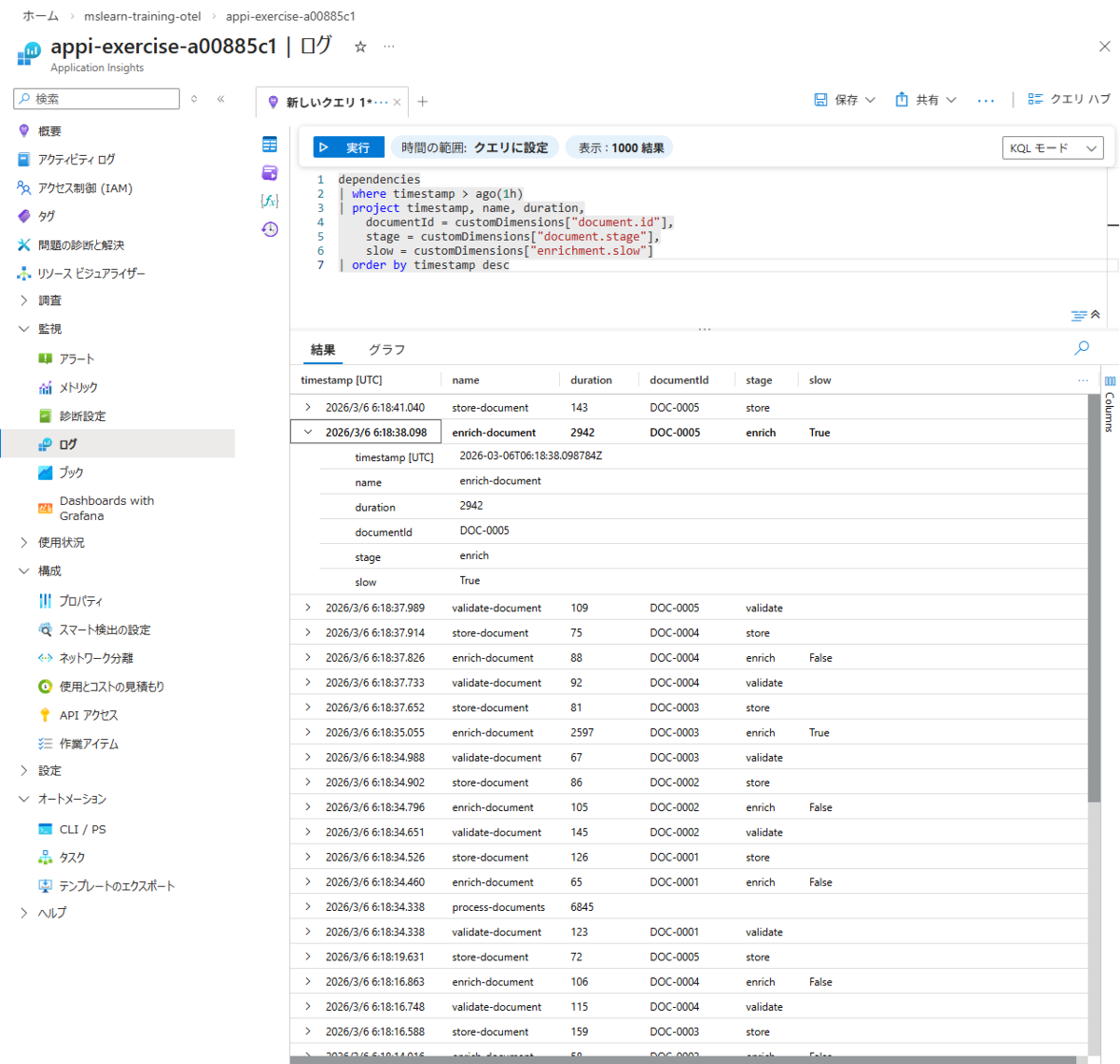
Task: Select the ログ sidebar item
Action: click(118, 444)
